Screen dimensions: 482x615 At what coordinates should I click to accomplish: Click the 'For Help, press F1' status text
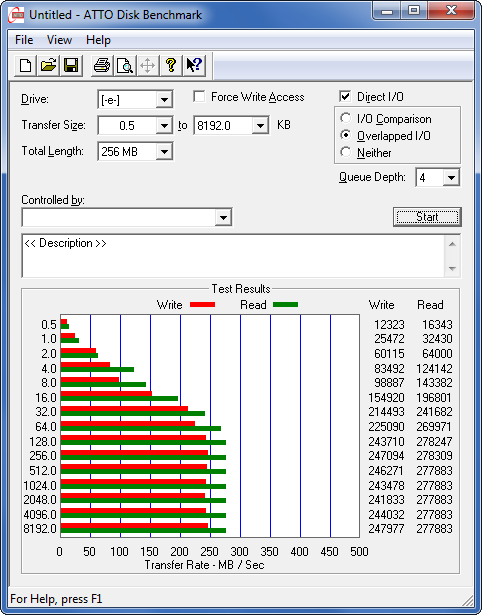click(x=56, y=599)
